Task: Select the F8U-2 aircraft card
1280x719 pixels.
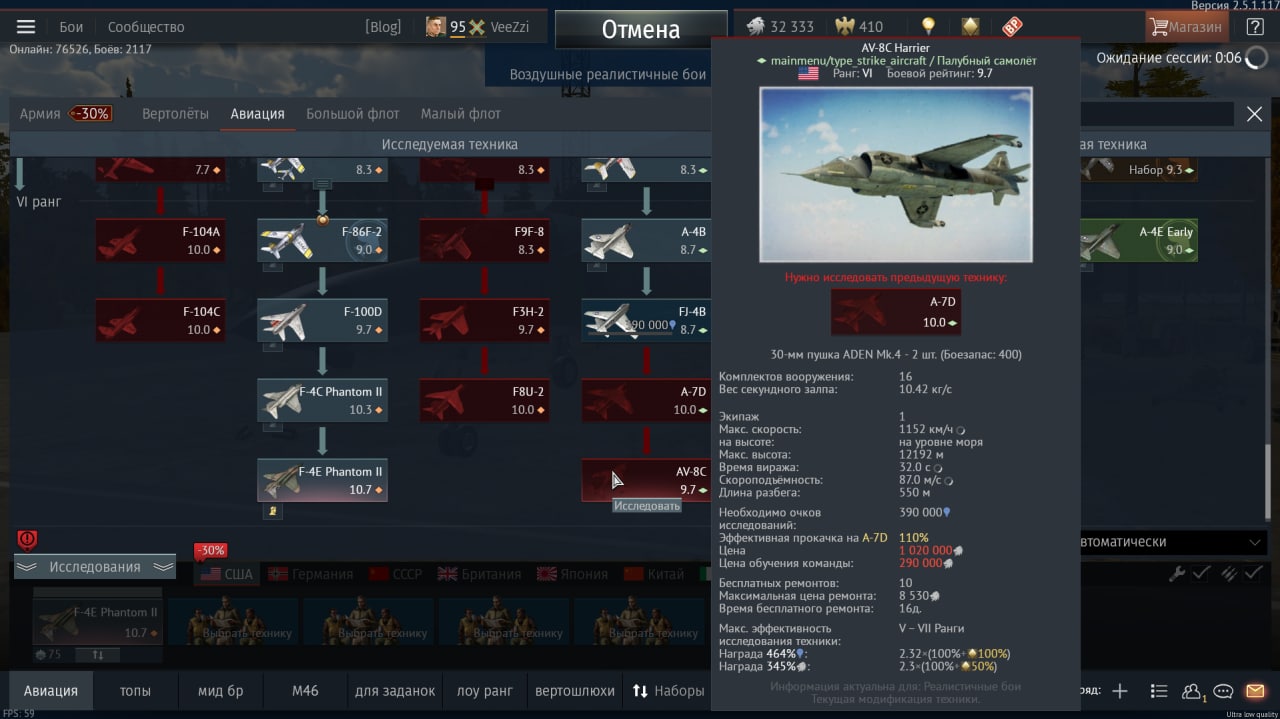Action: coord(484,401)
